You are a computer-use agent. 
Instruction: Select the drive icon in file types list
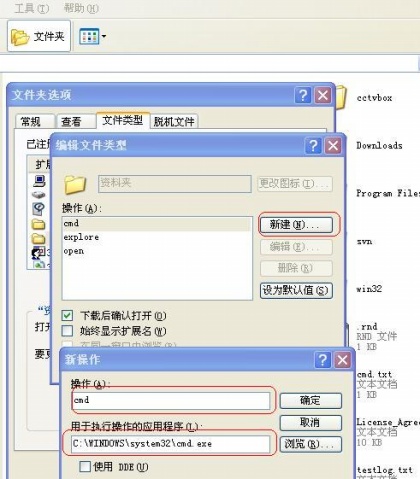tap(39, 194)
